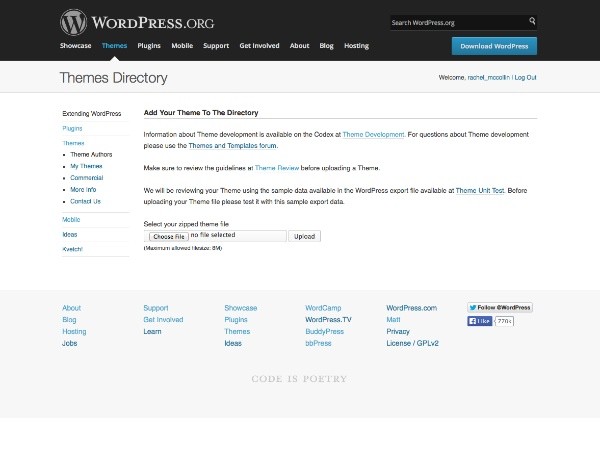600x467 pixels.
Task: Click the Theme Review link
Action: point(277,168)
